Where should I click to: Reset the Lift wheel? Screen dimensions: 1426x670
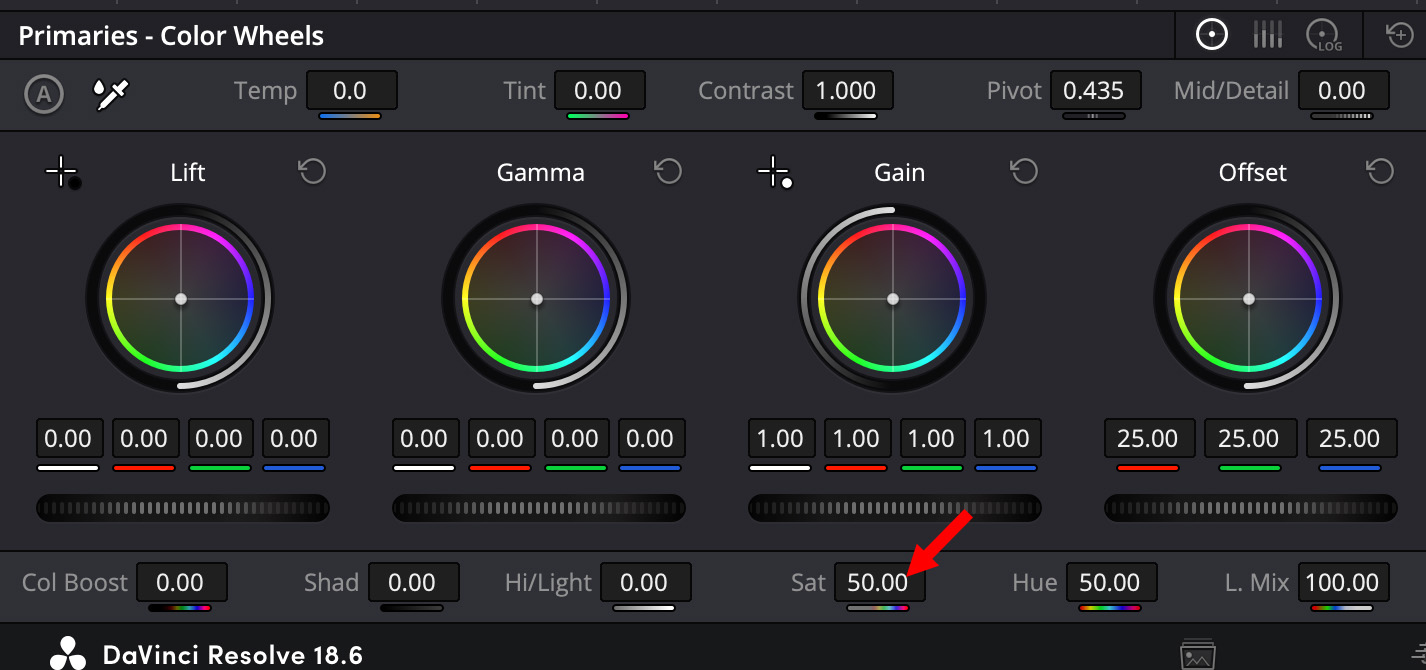(312, 171)
